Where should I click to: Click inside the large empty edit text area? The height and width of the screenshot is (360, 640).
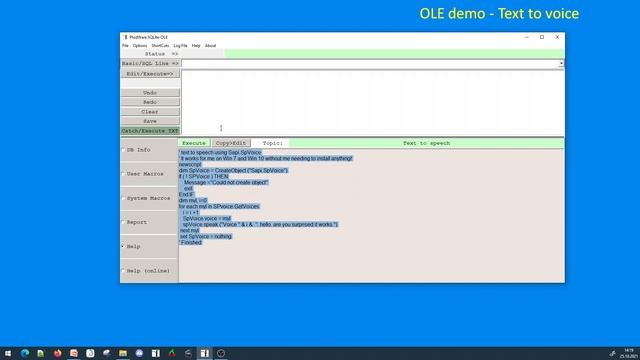click(x=373, y=102)
